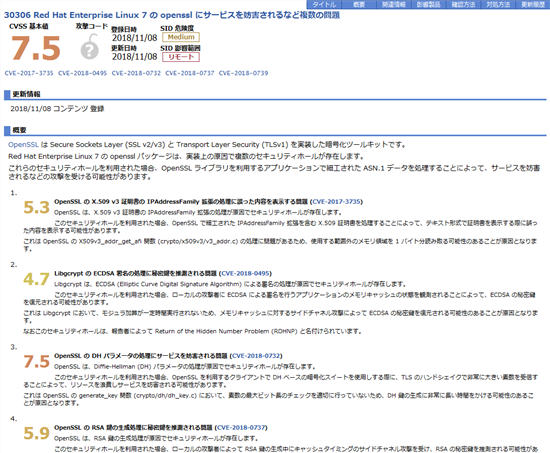Click the 5.3 score for item 1
550x453 pixels.
coord(36,207)
